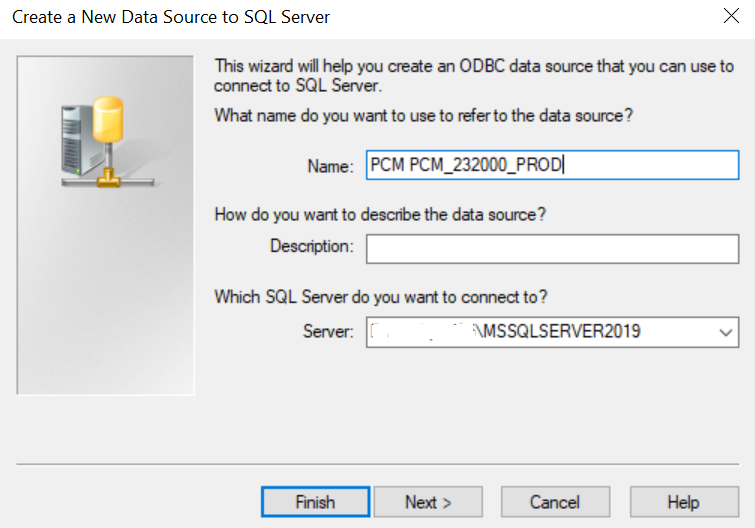Click the 'Description:' label

pyautogui.click(x=312, y=246)
